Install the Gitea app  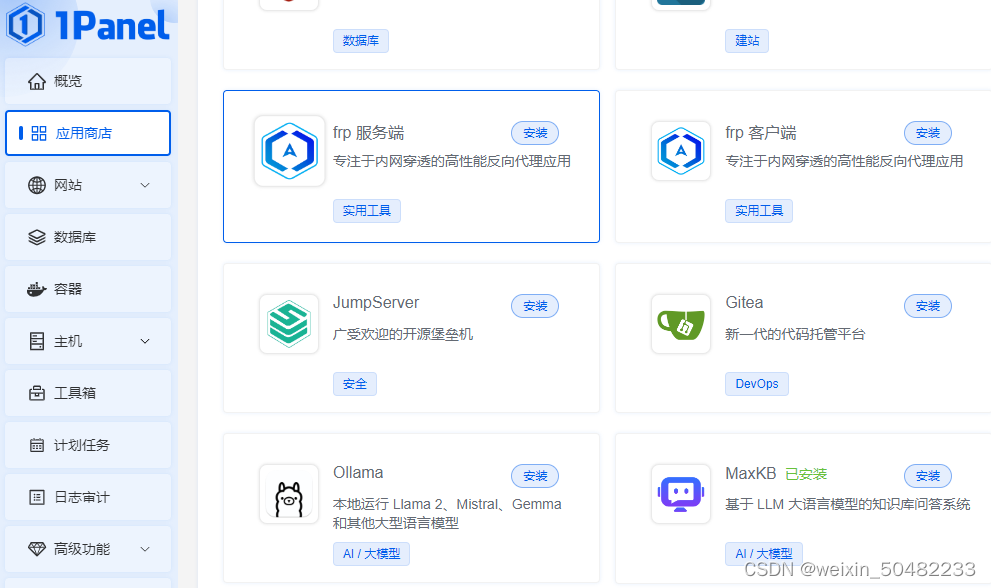927,306
